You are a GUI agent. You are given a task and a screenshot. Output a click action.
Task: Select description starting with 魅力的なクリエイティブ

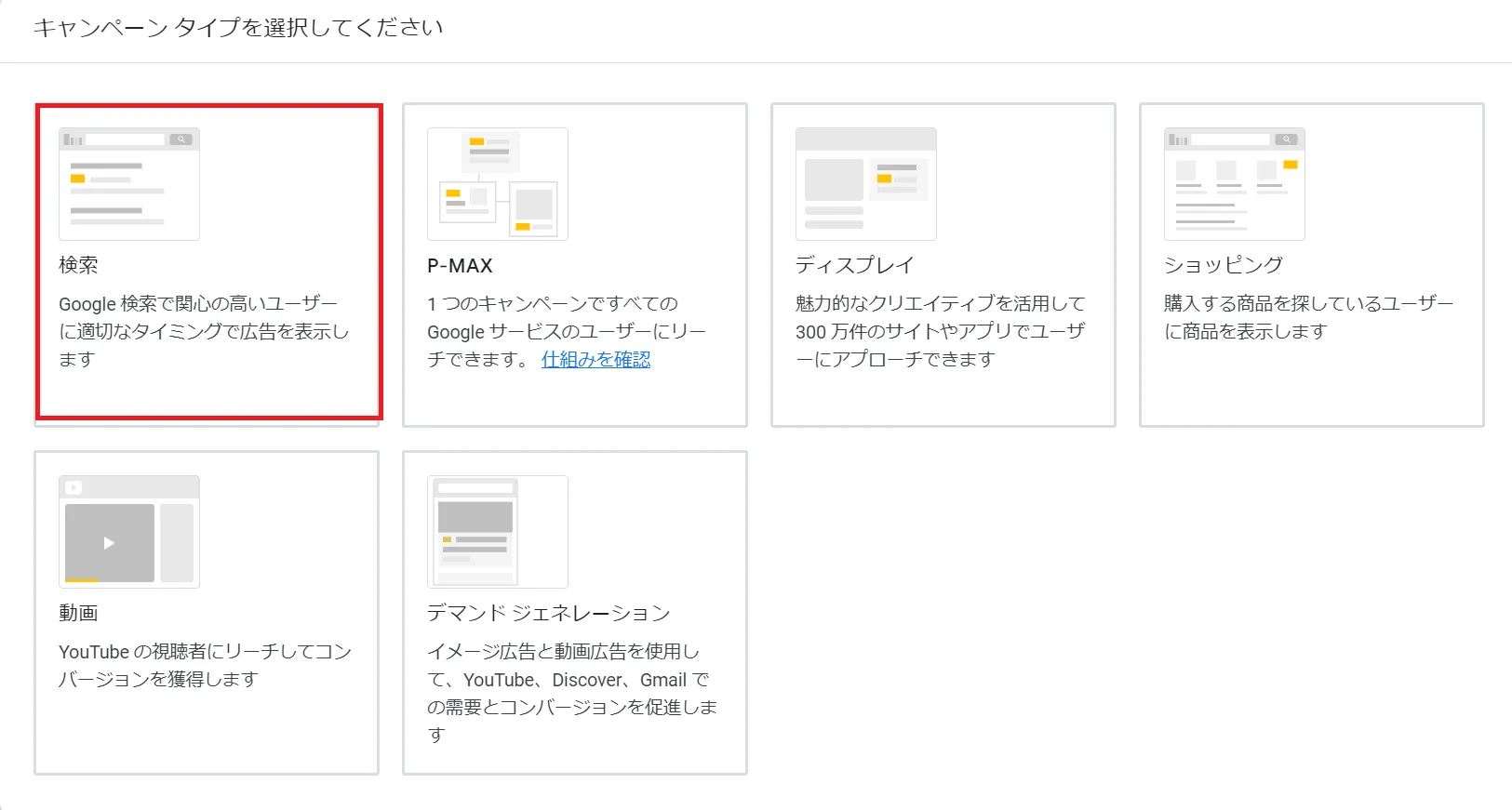(941, 331)
